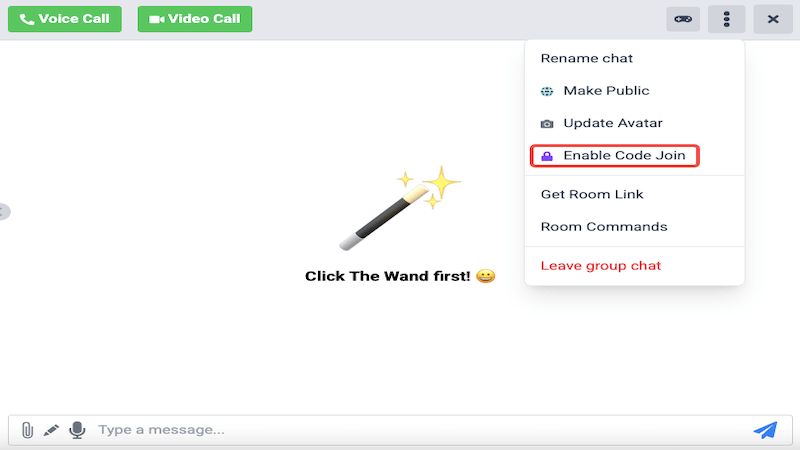The image size is (800, 450).
Task: Click Leave group chat
Action: click(601, 266)
